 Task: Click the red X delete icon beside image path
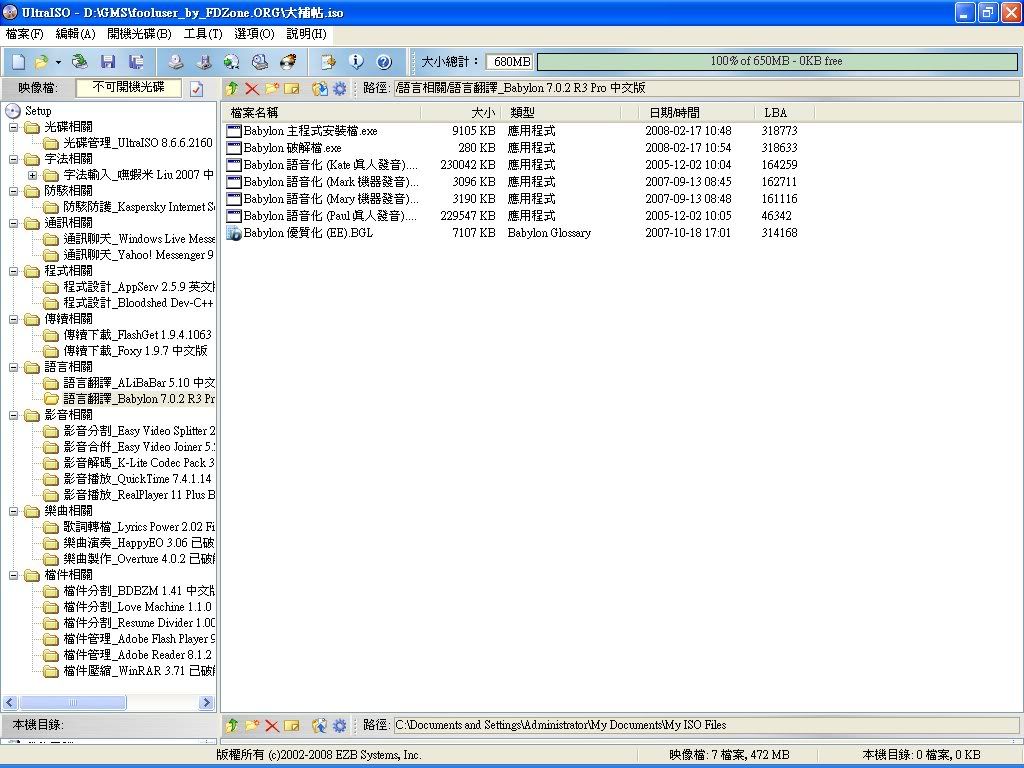[252, 89]
